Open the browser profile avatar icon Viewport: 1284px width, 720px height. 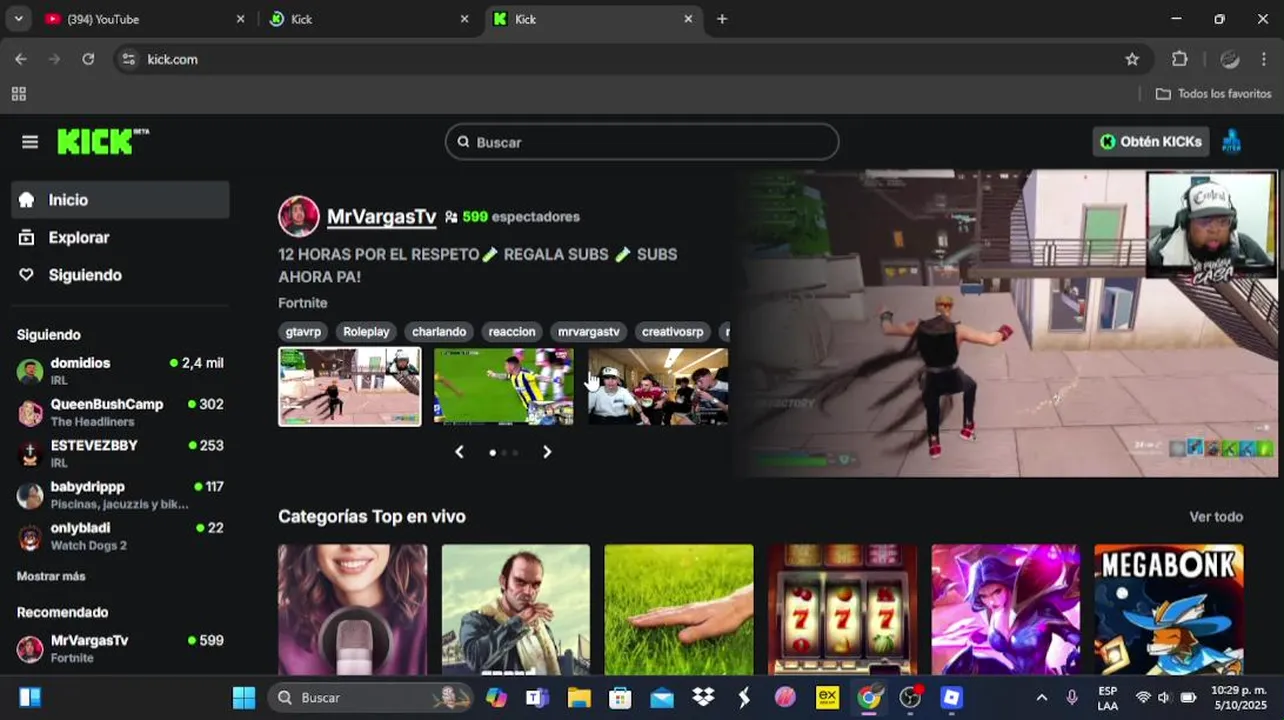click(x=1230, y=59)
